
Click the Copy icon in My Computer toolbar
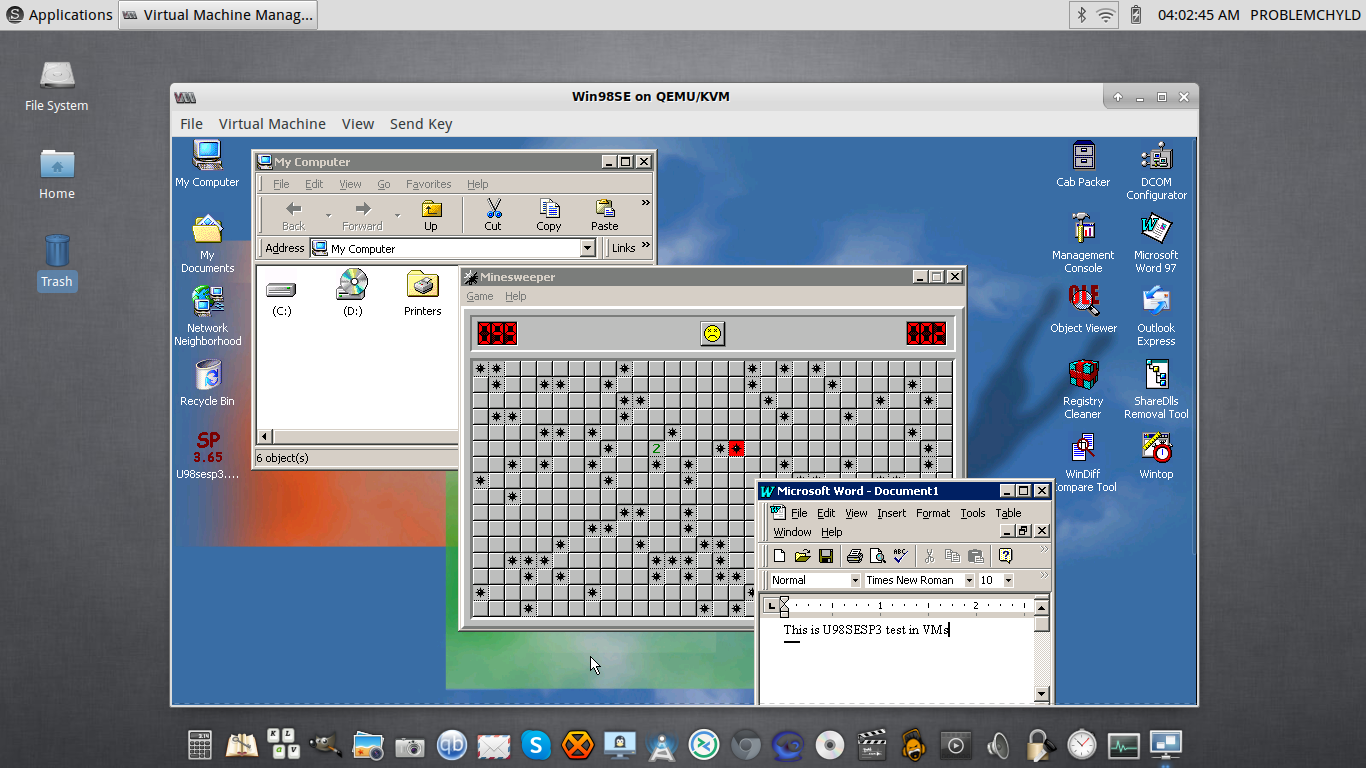pyautogui.click(x=549, y=214)
